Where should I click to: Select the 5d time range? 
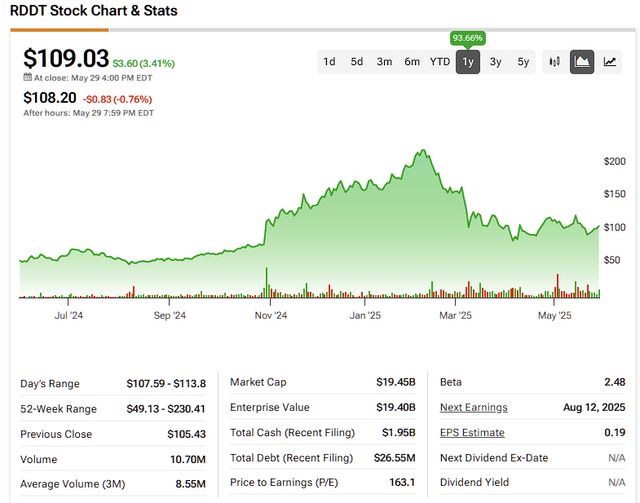pyautogui.click(x=357, y=62)
